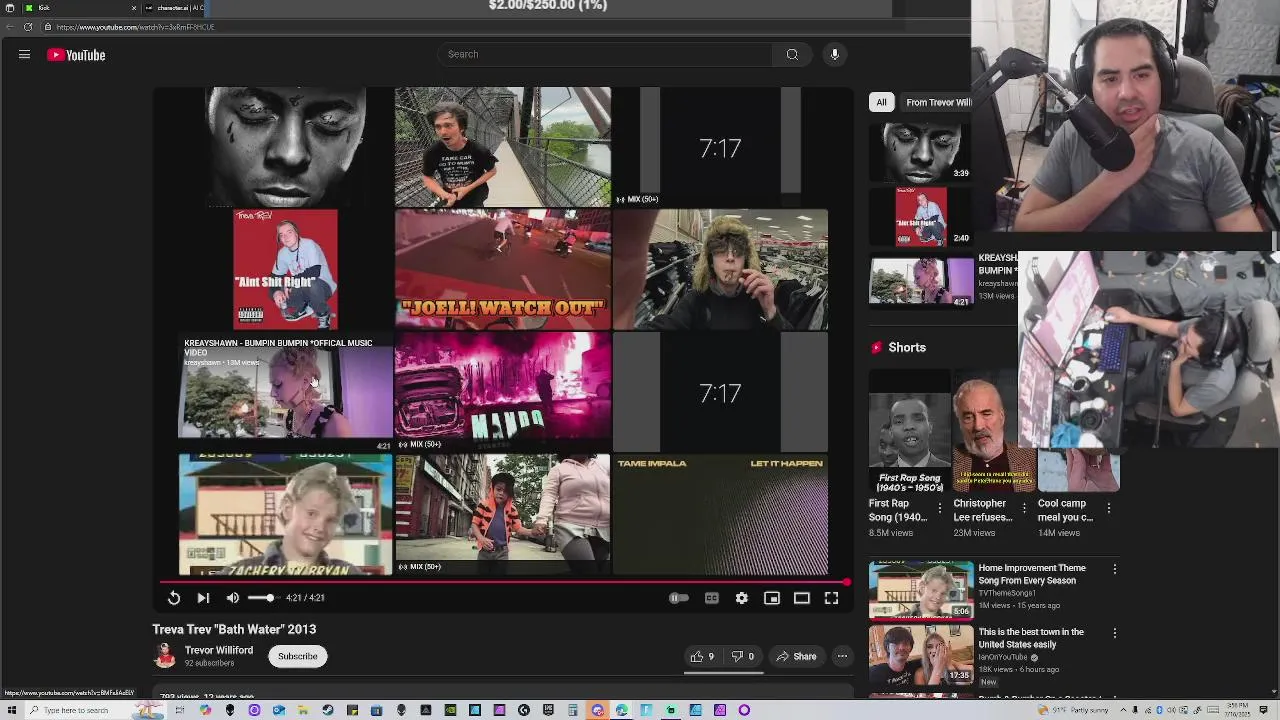This screenshot has width=1280, height=720.
Task: Like the video thumbs up
Action: coord(702,656)
